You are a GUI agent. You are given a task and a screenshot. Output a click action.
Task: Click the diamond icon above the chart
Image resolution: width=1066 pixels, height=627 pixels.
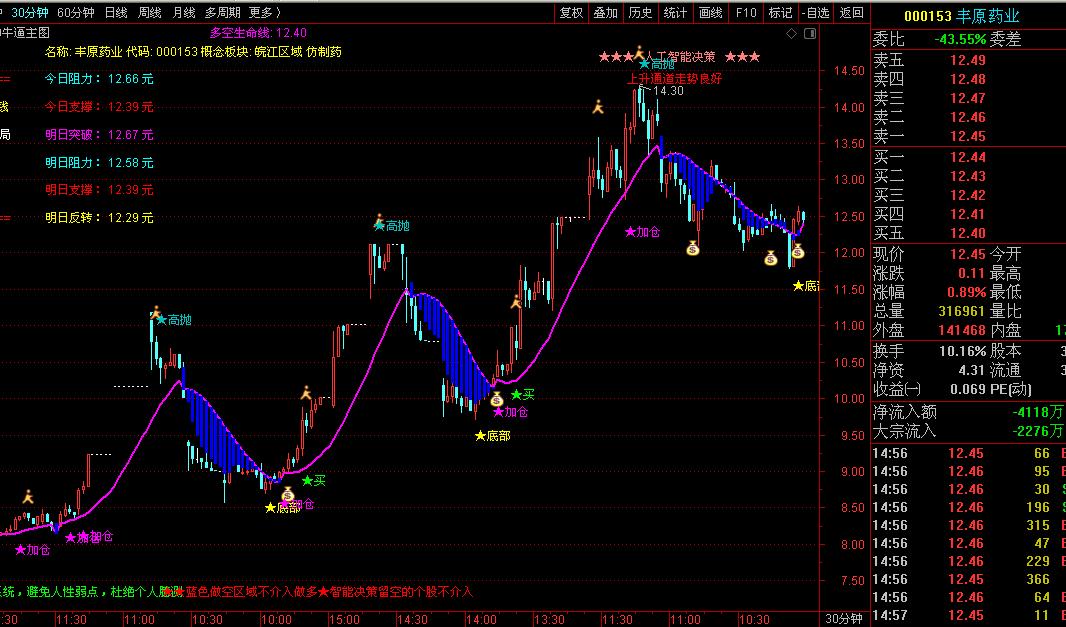click(791, 33)
